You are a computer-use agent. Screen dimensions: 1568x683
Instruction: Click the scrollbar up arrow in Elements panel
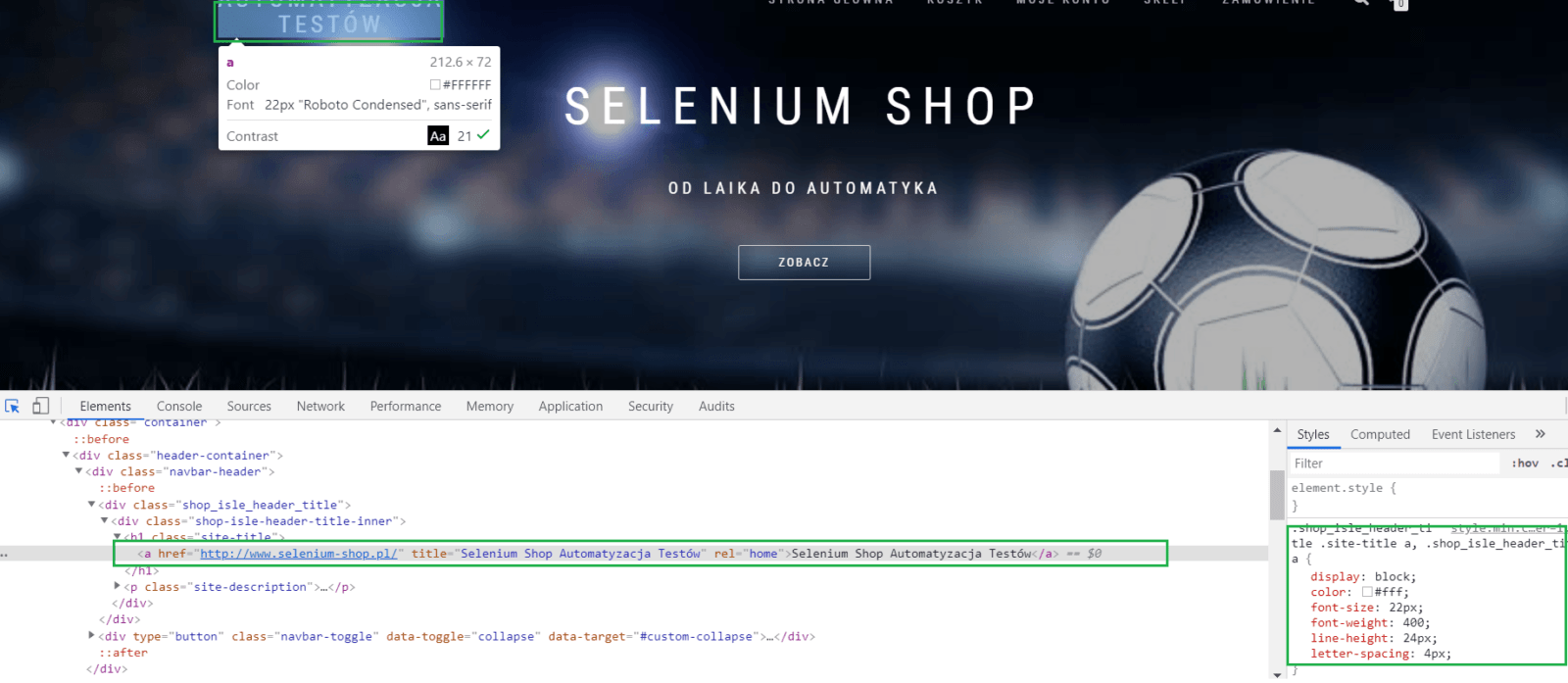(1277, 430)
